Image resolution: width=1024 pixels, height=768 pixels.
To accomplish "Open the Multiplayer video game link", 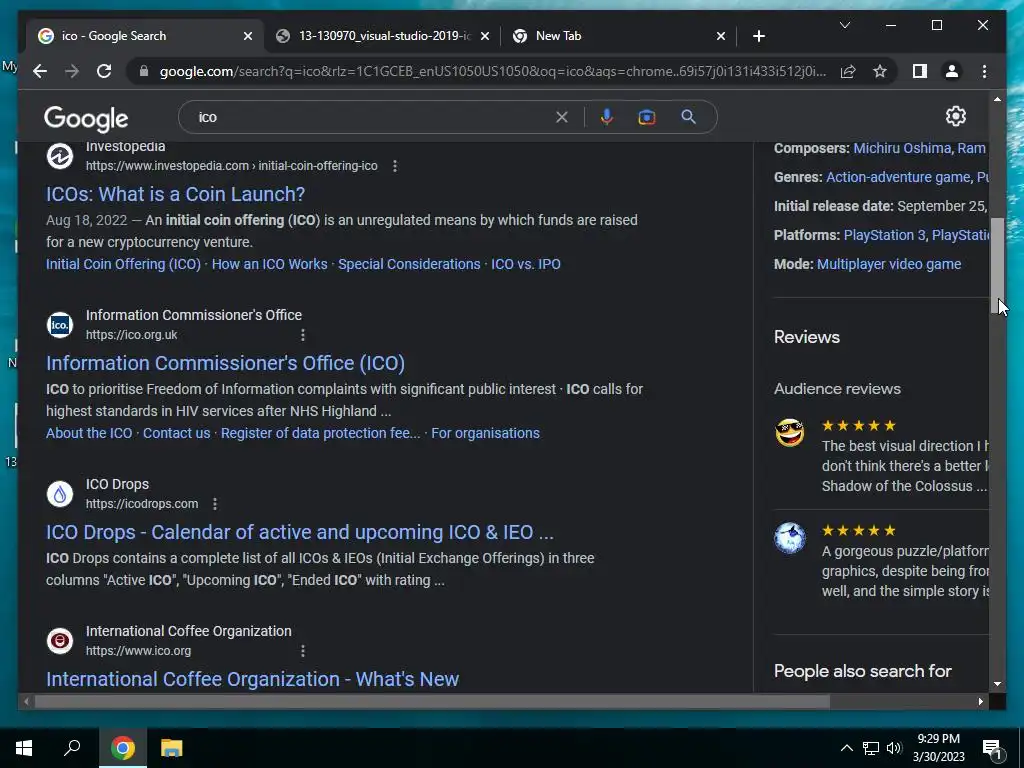I will [889, 264].
